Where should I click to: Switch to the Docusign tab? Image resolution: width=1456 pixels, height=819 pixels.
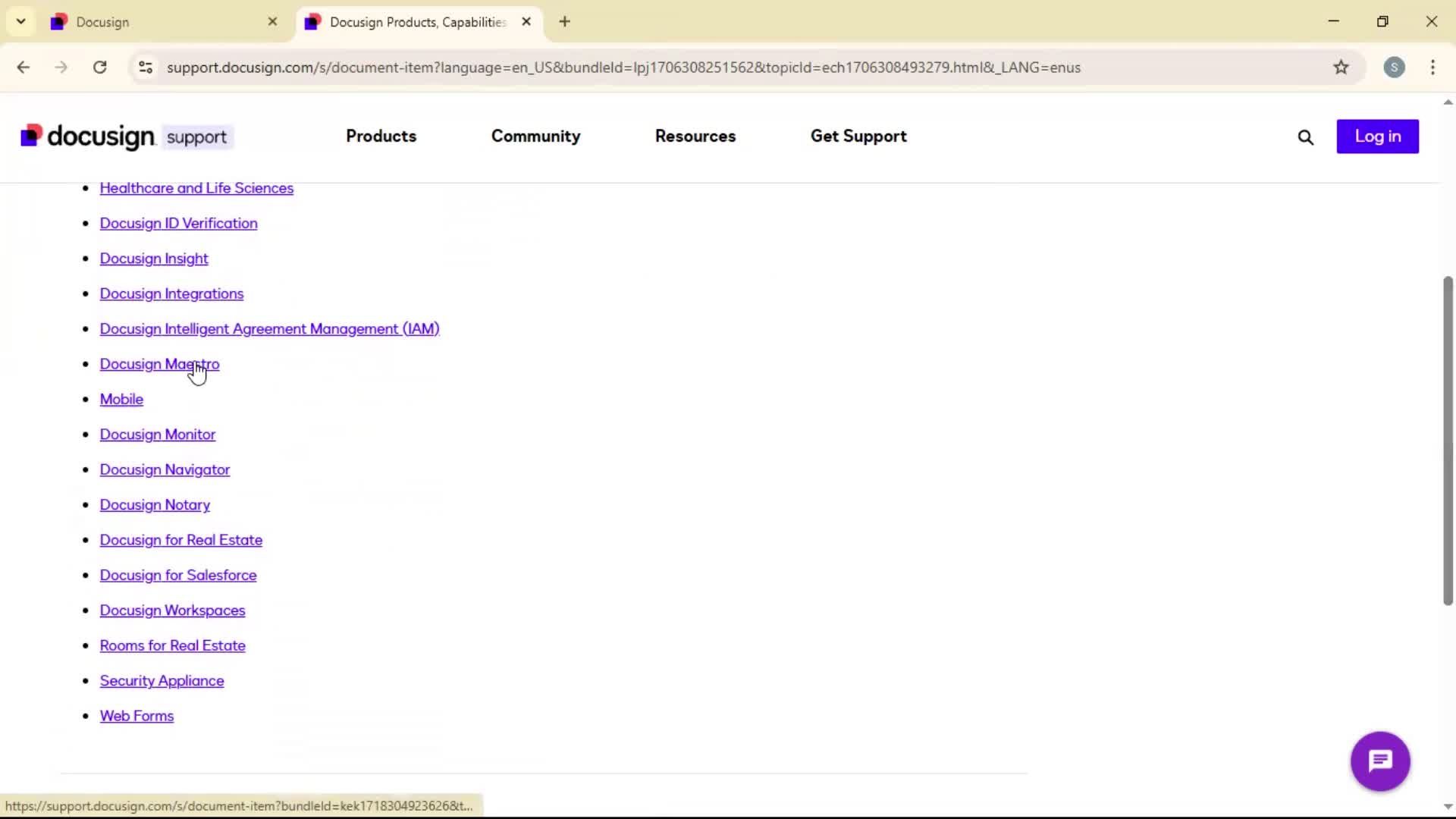(x=165, y=22)
